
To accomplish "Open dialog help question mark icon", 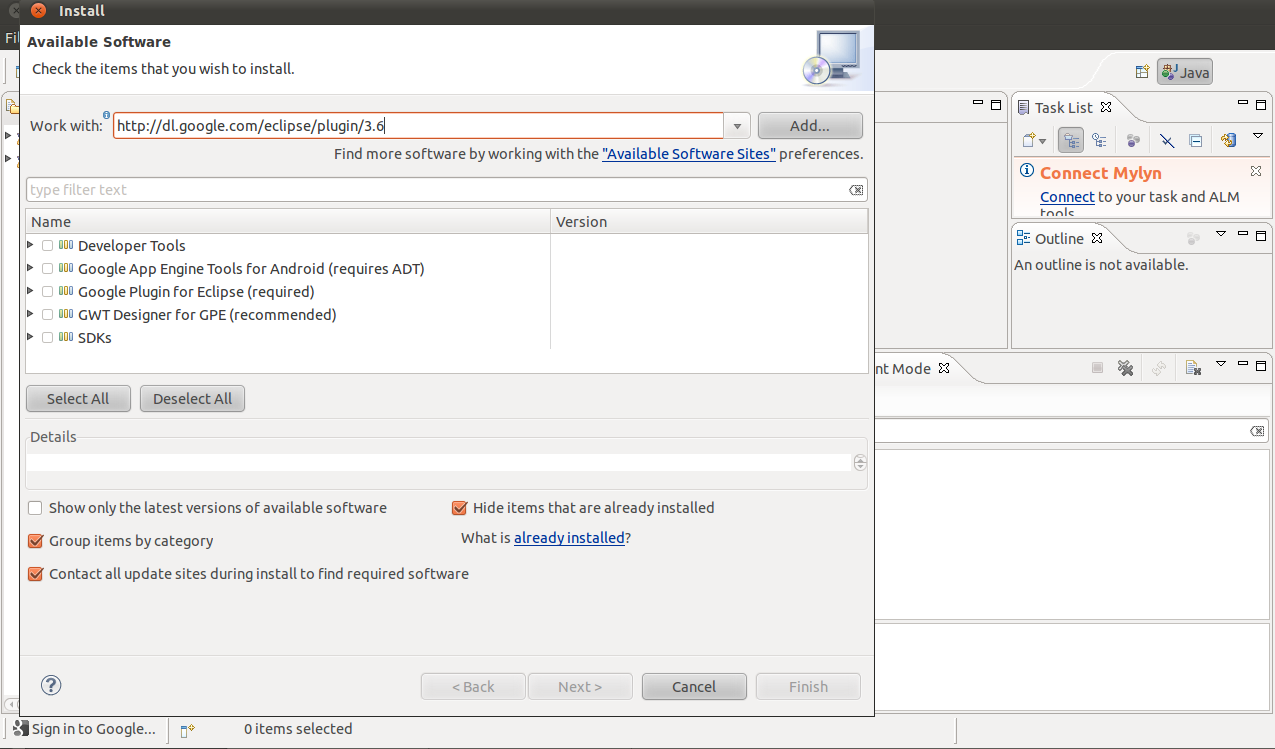I will [51, 685].
